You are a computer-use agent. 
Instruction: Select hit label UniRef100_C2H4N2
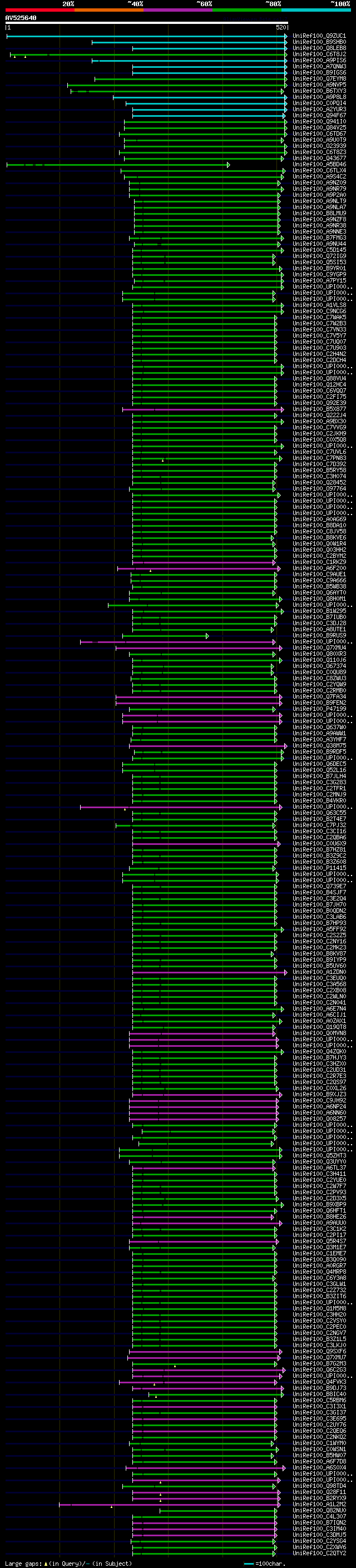[319, 354]
